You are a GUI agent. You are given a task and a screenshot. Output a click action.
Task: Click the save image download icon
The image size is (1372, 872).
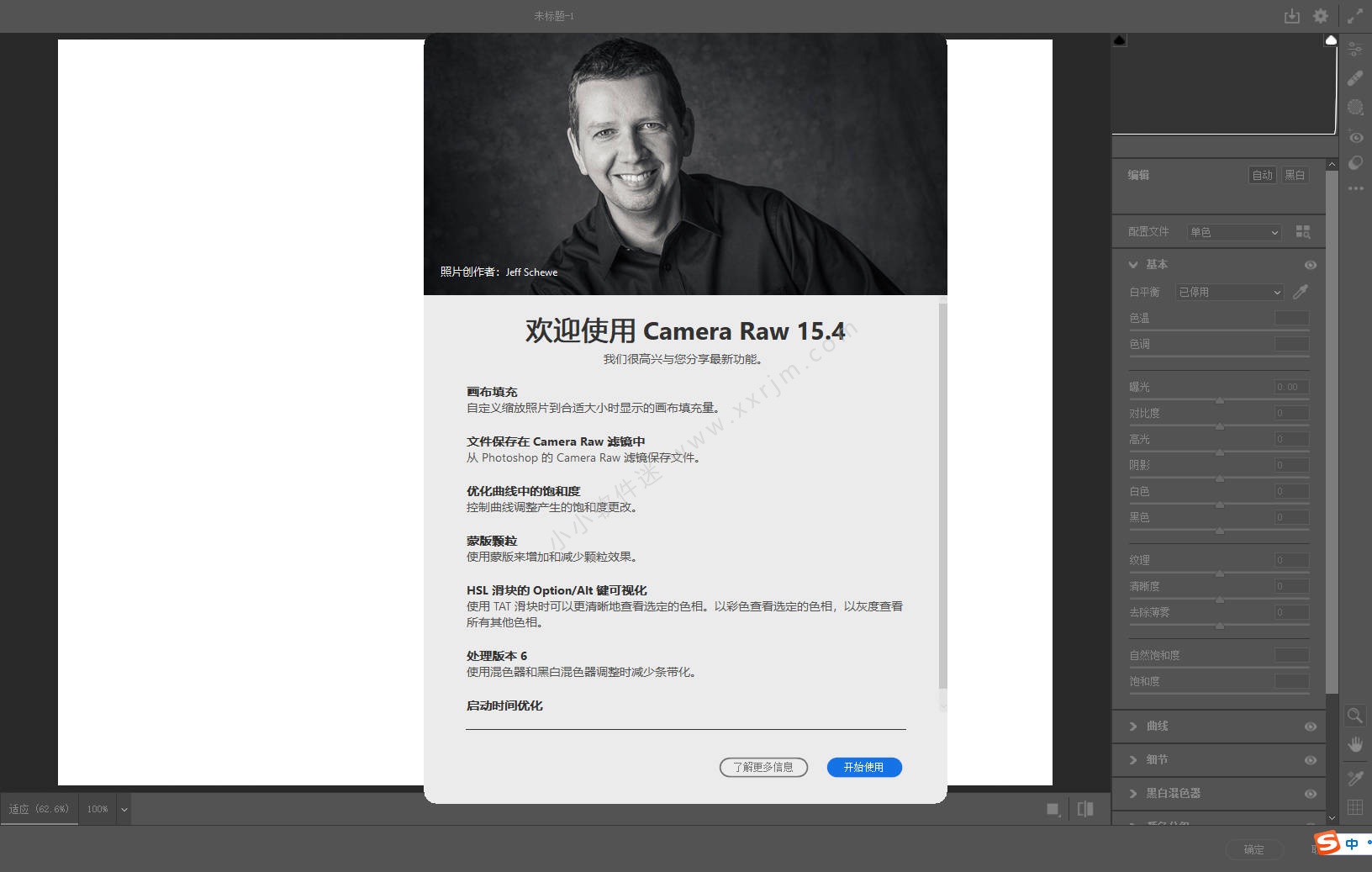(x=1292, y=16)
